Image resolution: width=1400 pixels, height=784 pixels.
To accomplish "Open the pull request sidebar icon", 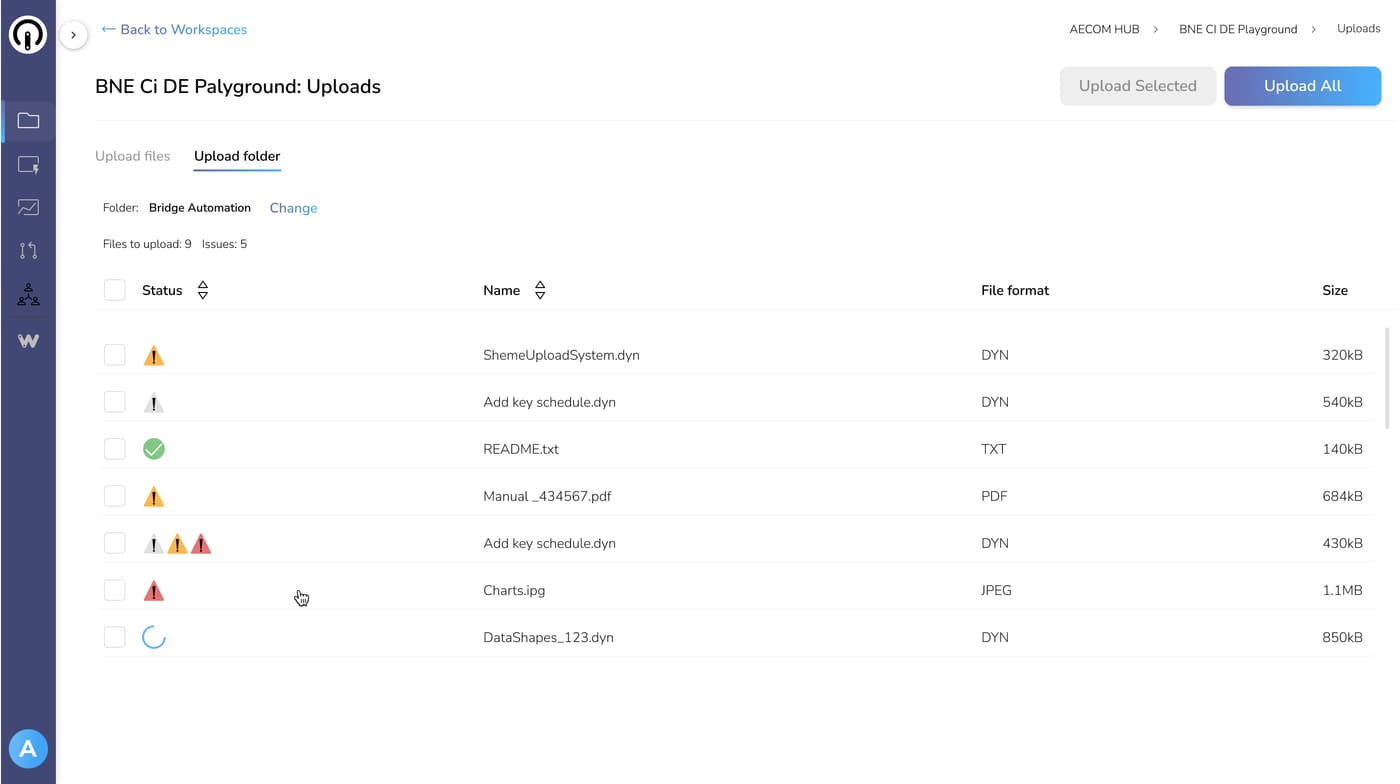I will pos(28,250).
